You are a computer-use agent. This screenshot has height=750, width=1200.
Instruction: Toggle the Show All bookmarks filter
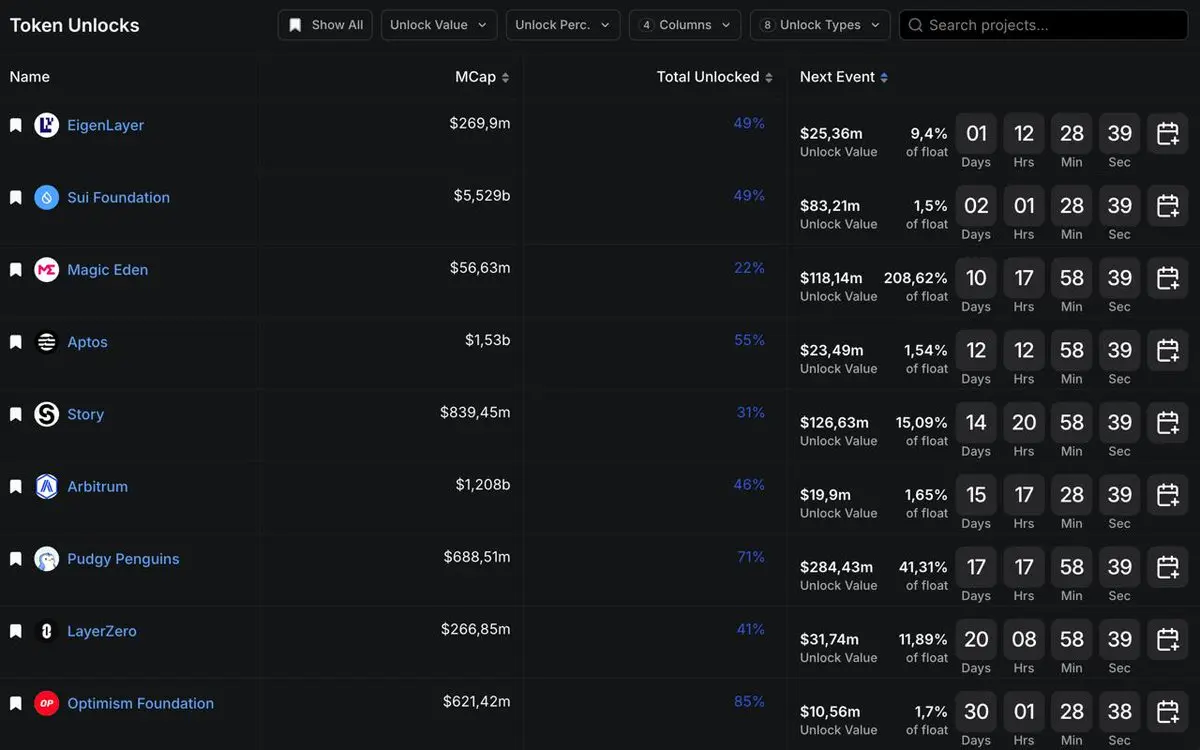(325, 25)
